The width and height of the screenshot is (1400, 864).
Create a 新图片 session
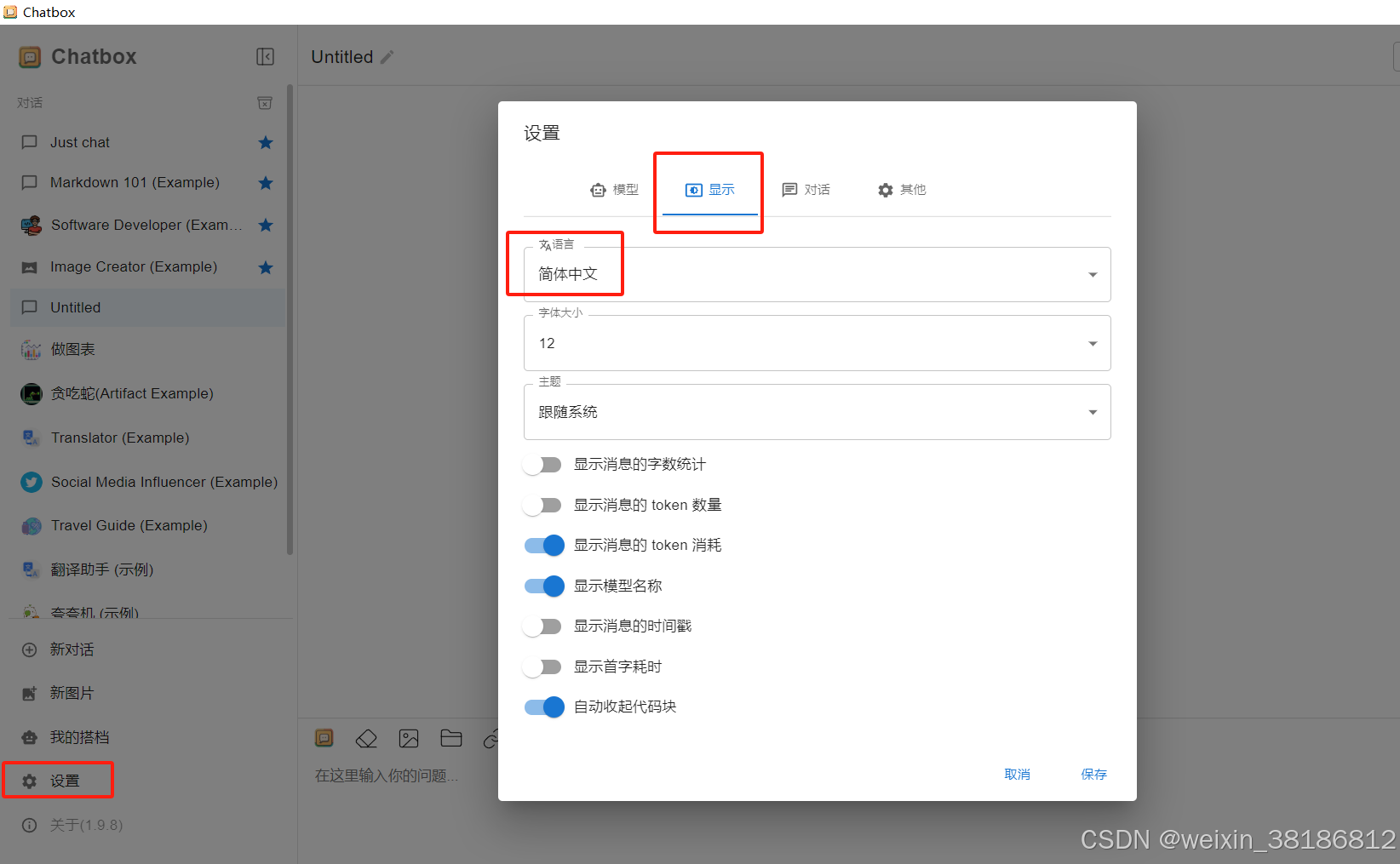[x=147, y=693]
